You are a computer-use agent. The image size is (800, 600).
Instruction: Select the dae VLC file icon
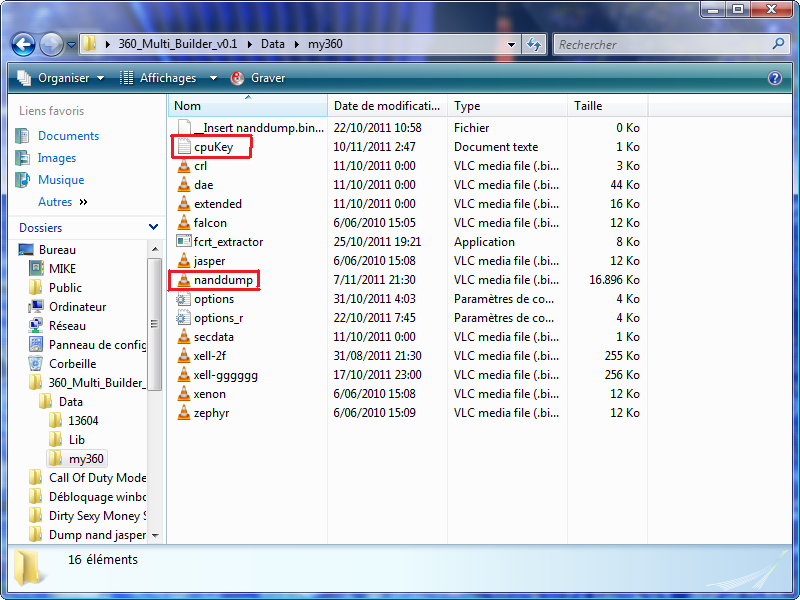click(184, 185)
